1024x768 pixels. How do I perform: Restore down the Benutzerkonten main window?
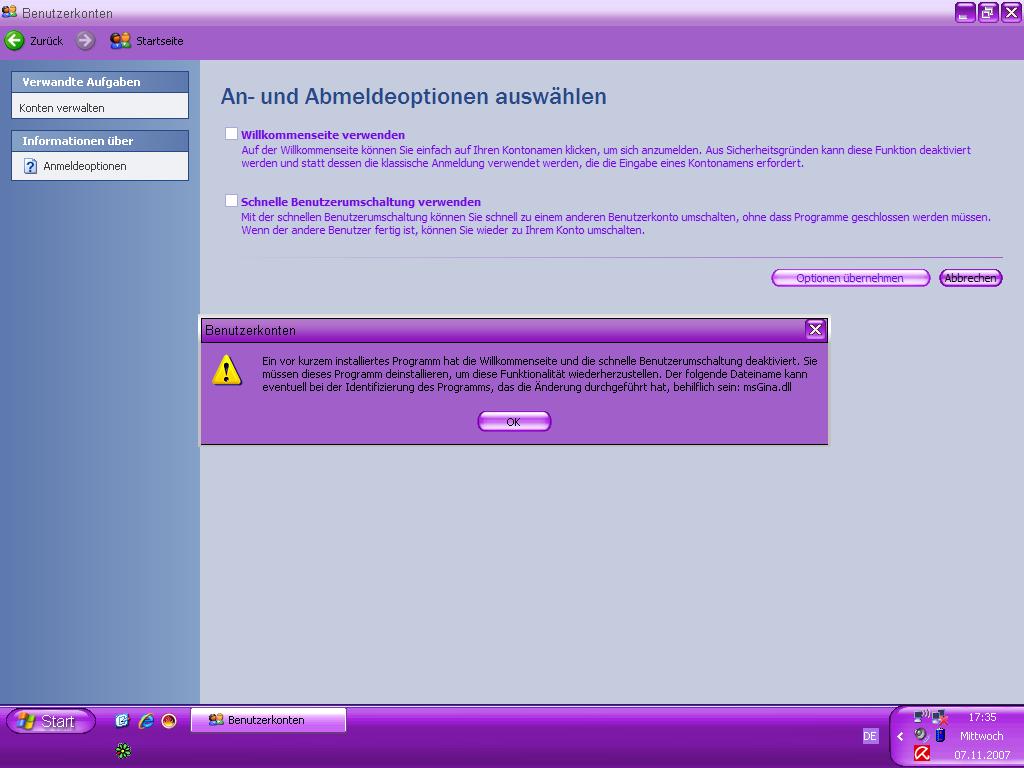click(x=988, y=12)
